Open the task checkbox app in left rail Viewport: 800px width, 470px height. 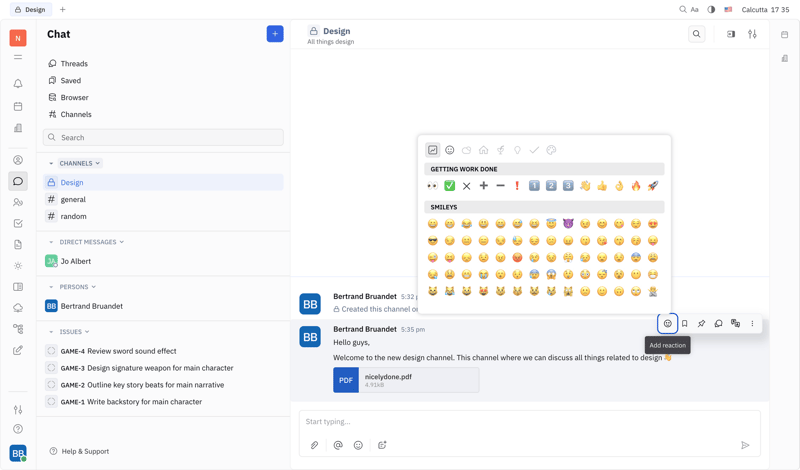(x=18, y=224)
